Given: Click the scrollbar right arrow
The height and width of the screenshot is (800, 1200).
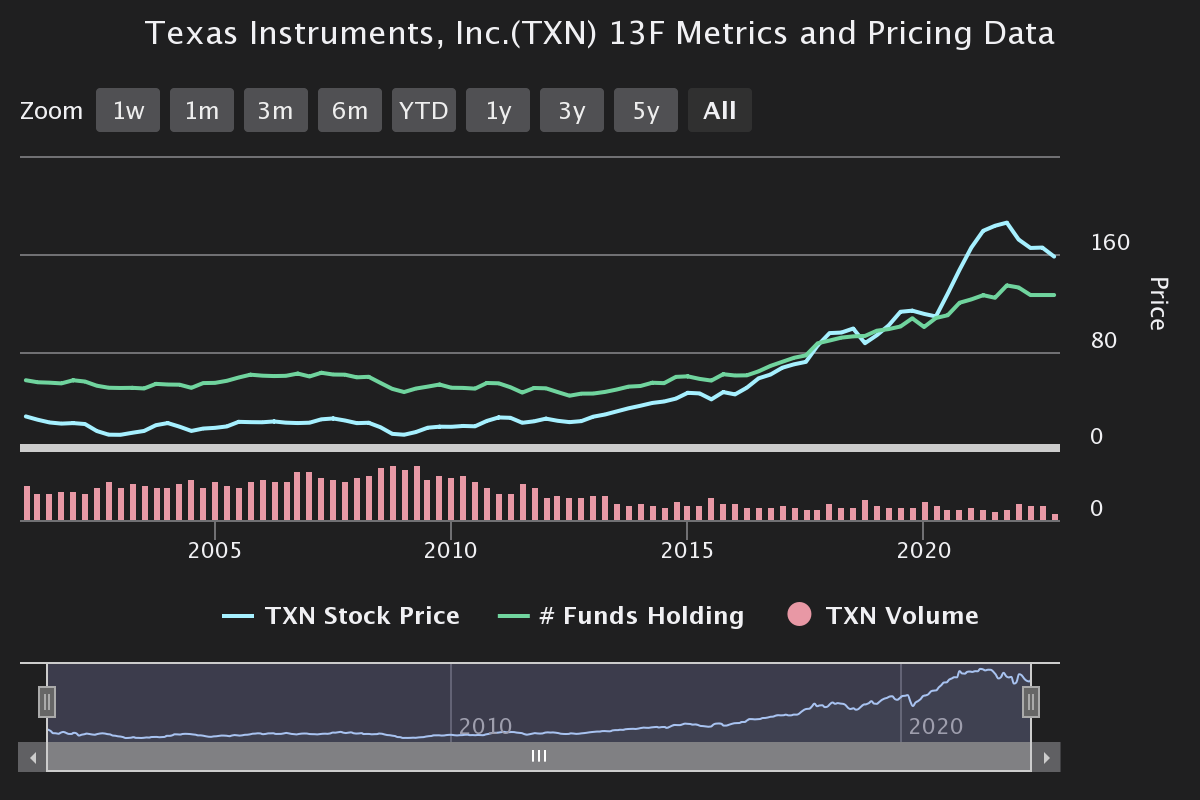Looking at the screenshot, I should (x=1046, y=757).
